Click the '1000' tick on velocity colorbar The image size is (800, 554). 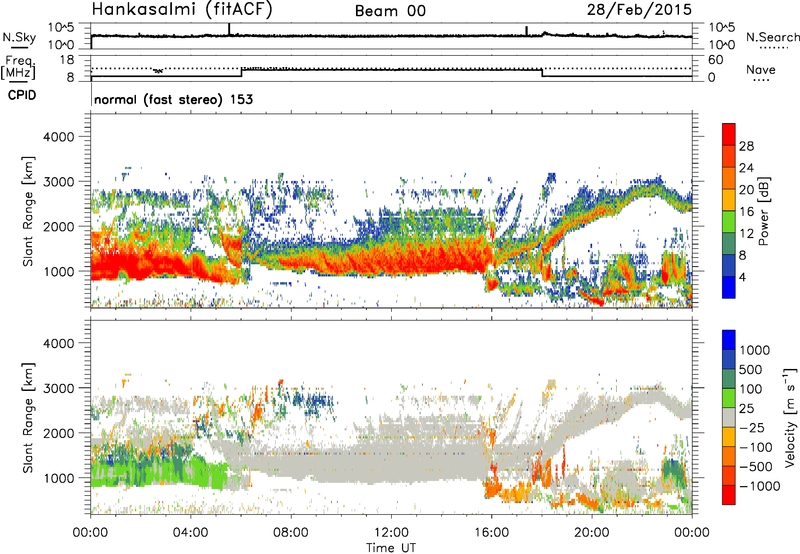(x=755, y=350)
